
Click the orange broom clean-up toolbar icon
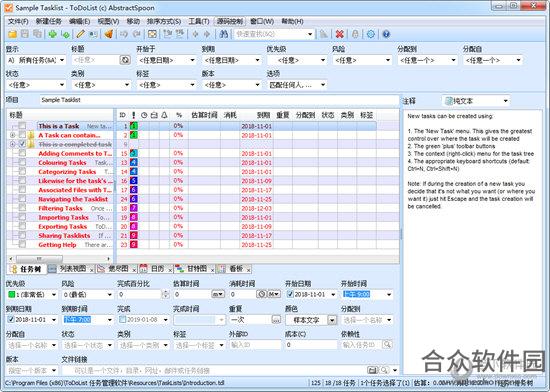(108, 34)
